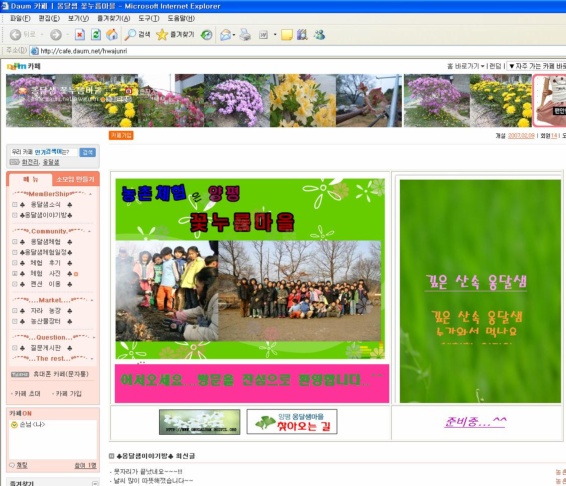
Task: Click the guest smiley icon next to 손님
Action: 14,425
